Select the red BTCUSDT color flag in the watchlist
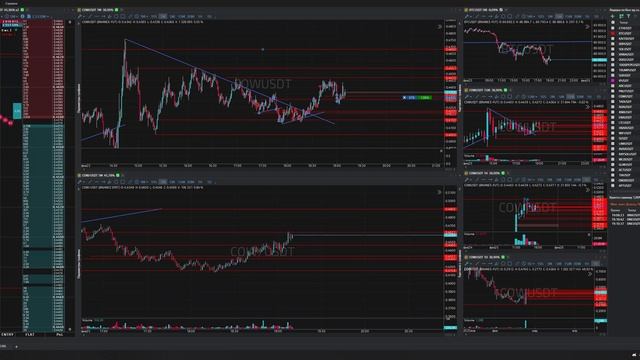 tap(613, 33)
